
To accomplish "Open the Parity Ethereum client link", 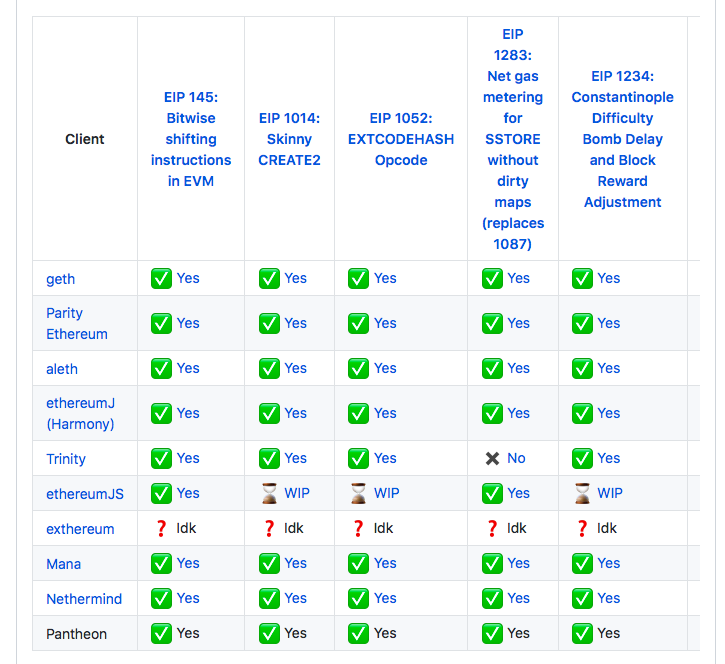I will 77,323.
